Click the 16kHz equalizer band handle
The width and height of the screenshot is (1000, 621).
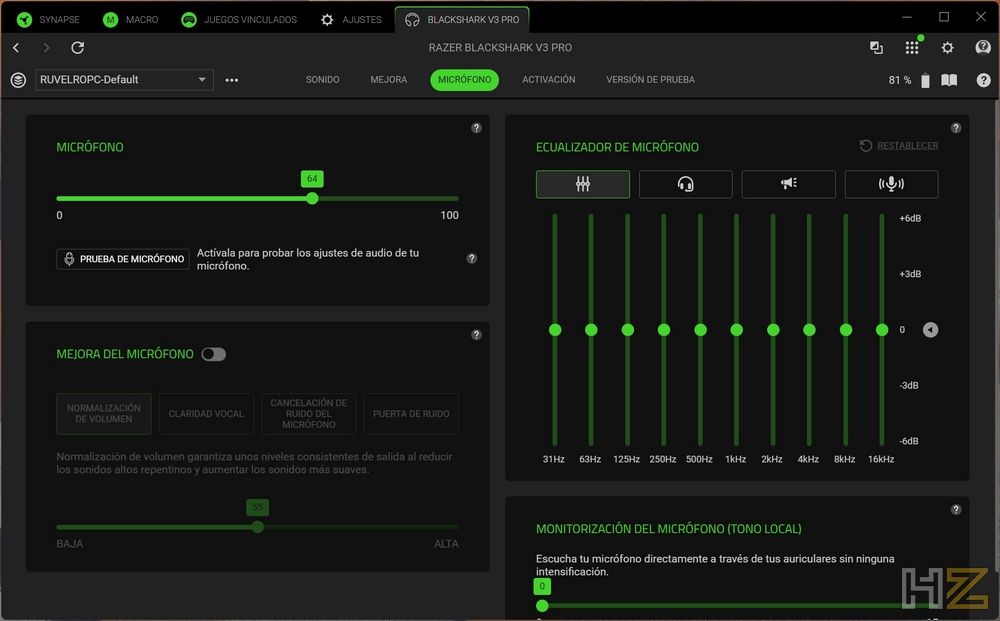click(x=882, y=330)
